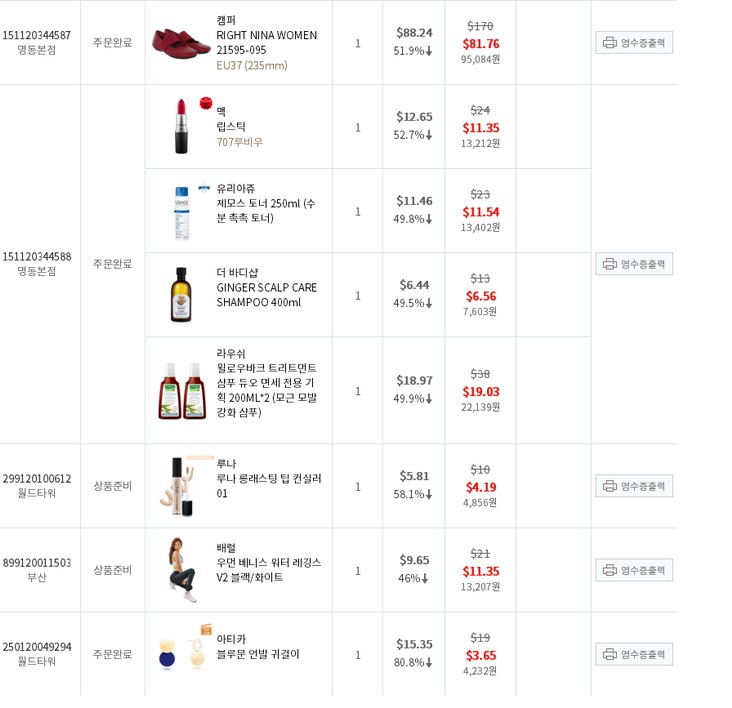
Task: Click receipt print button for Atika earrings order
Action: [x=634, y=654]
